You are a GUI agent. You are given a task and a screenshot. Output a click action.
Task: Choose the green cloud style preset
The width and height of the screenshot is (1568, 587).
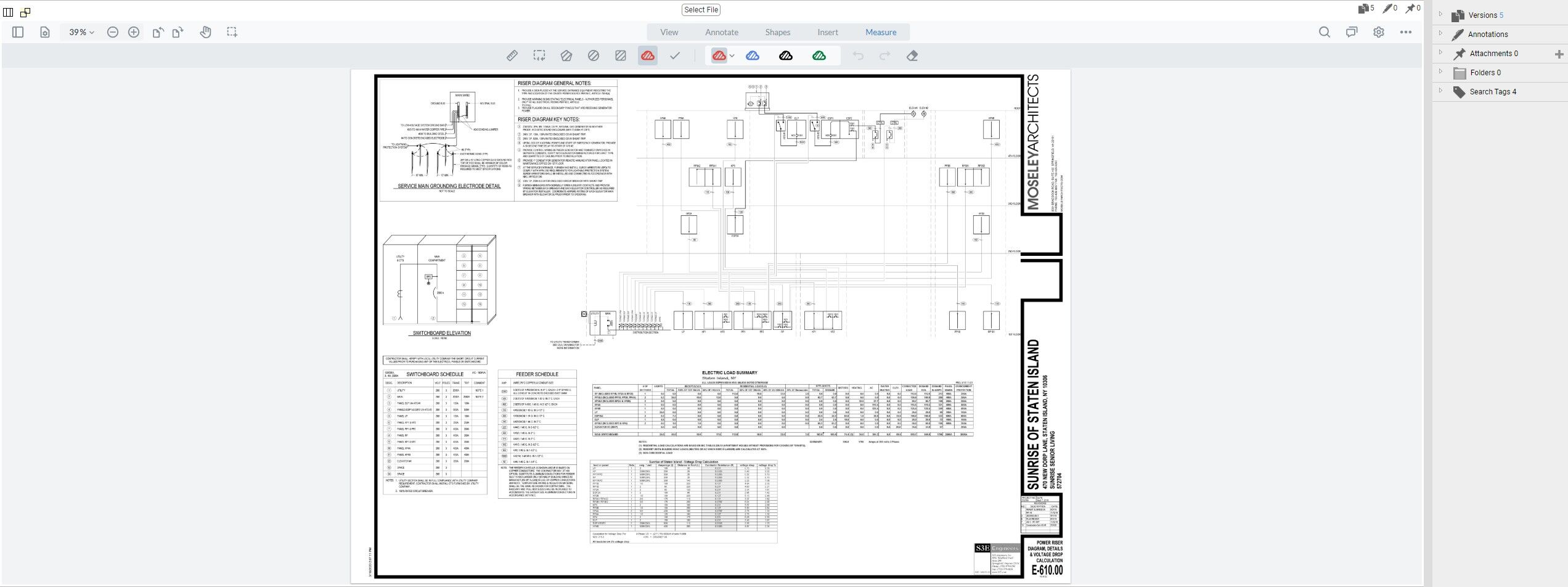819,55
